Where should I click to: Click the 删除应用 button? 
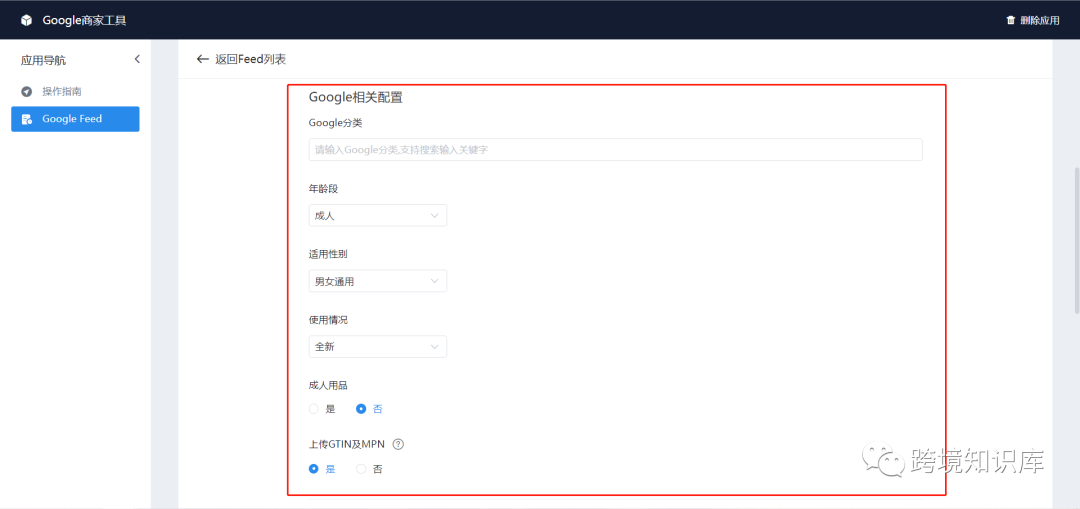[1032, 20]
